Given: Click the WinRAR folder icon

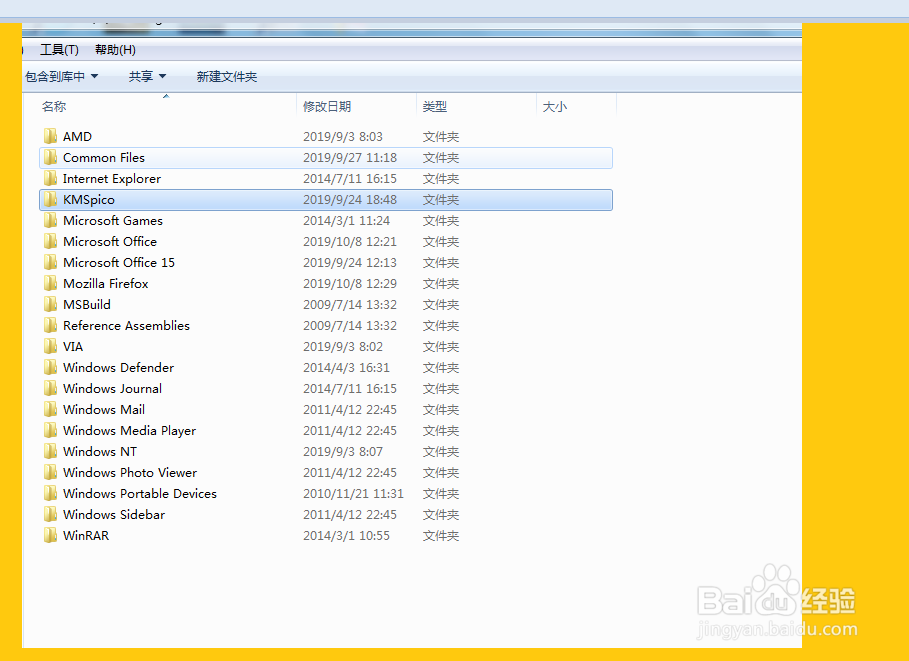Looking at the screenshot, I should tap(50, 535).
